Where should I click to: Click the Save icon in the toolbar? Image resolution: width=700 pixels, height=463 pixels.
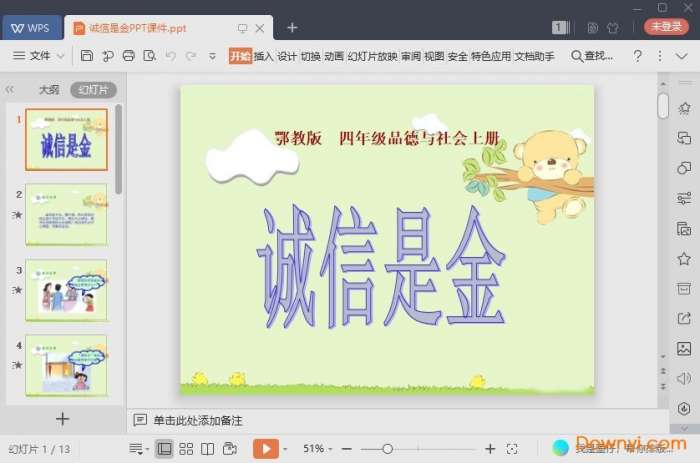[x=87, y=56]
